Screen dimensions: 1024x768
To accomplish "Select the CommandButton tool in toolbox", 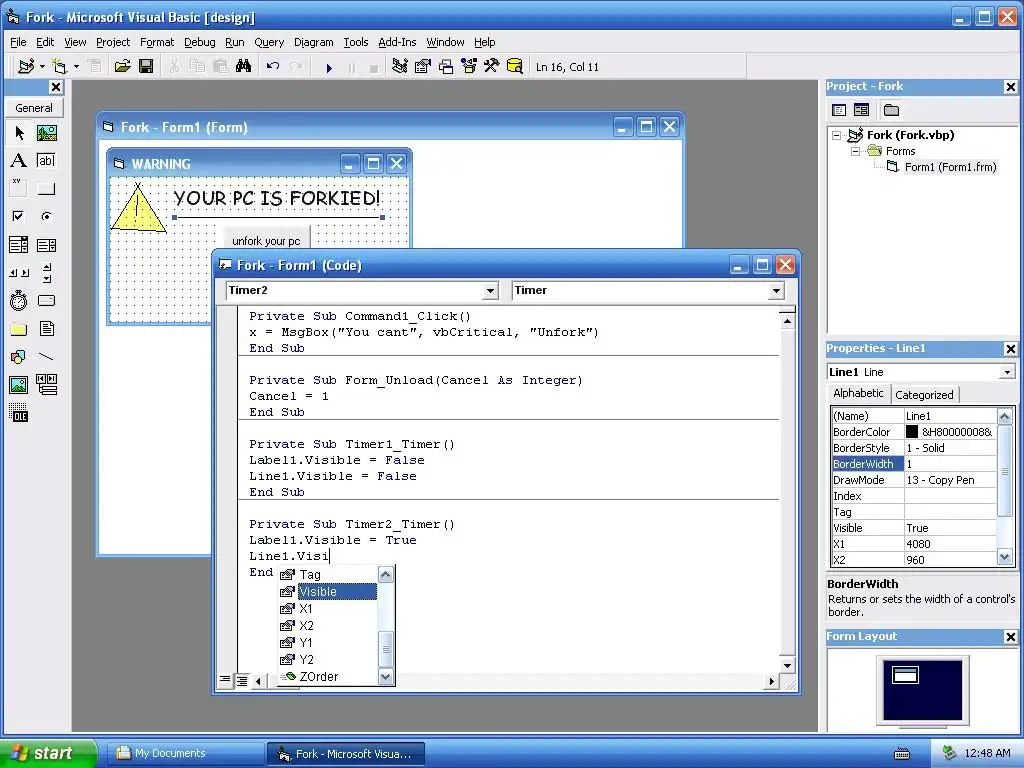I will [x=46, y=189].
